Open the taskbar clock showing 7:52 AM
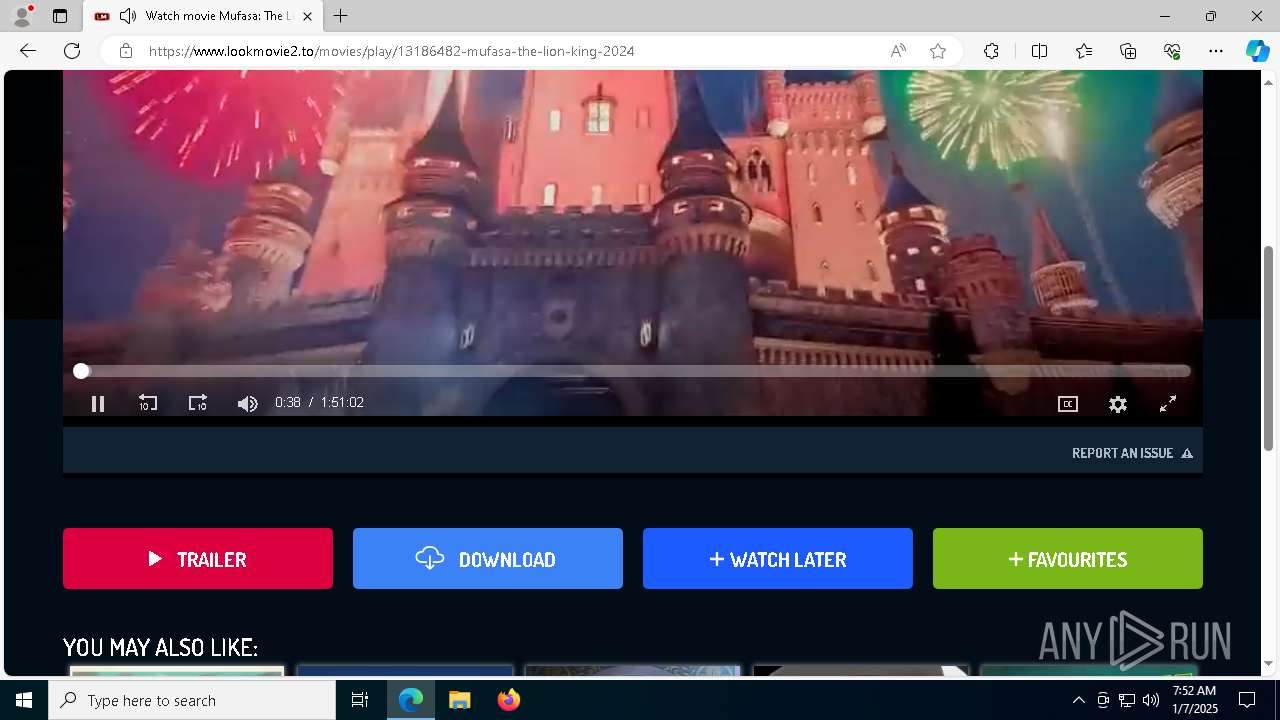 (1194, 700)
